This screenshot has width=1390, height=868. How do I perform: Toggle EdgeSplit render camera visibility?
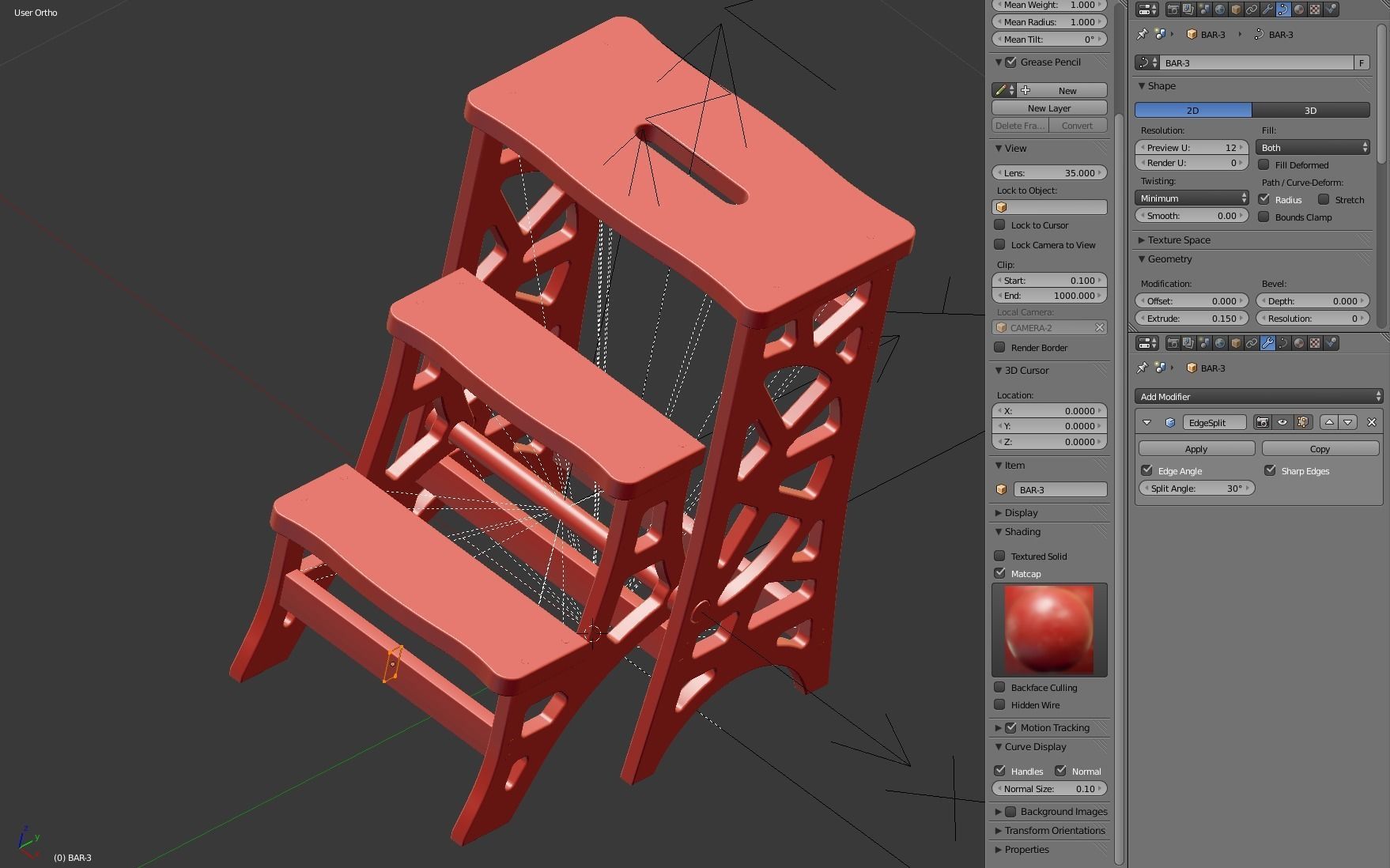[x=1263, y=422]
